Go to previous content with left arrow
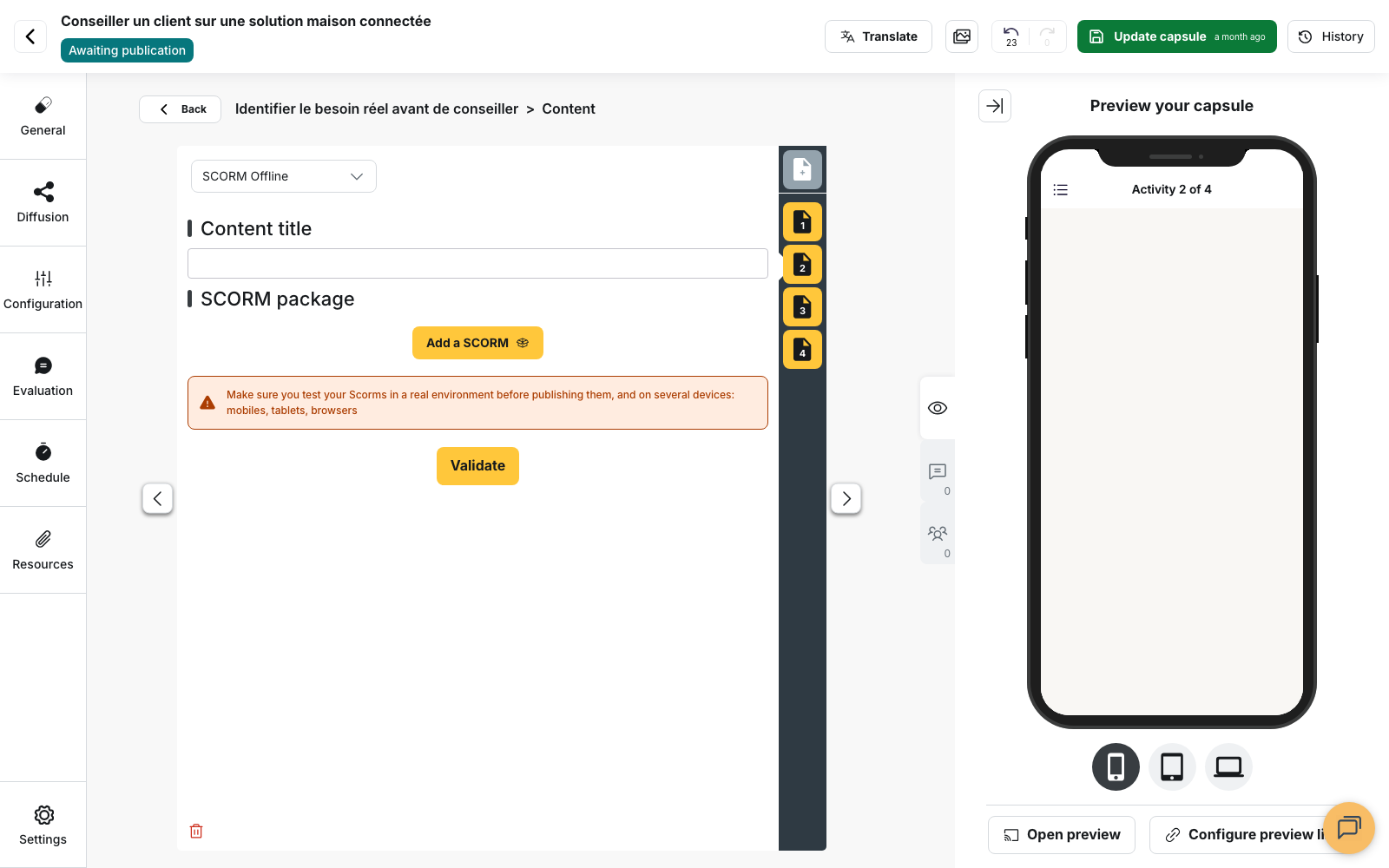 tap(157, 498)
